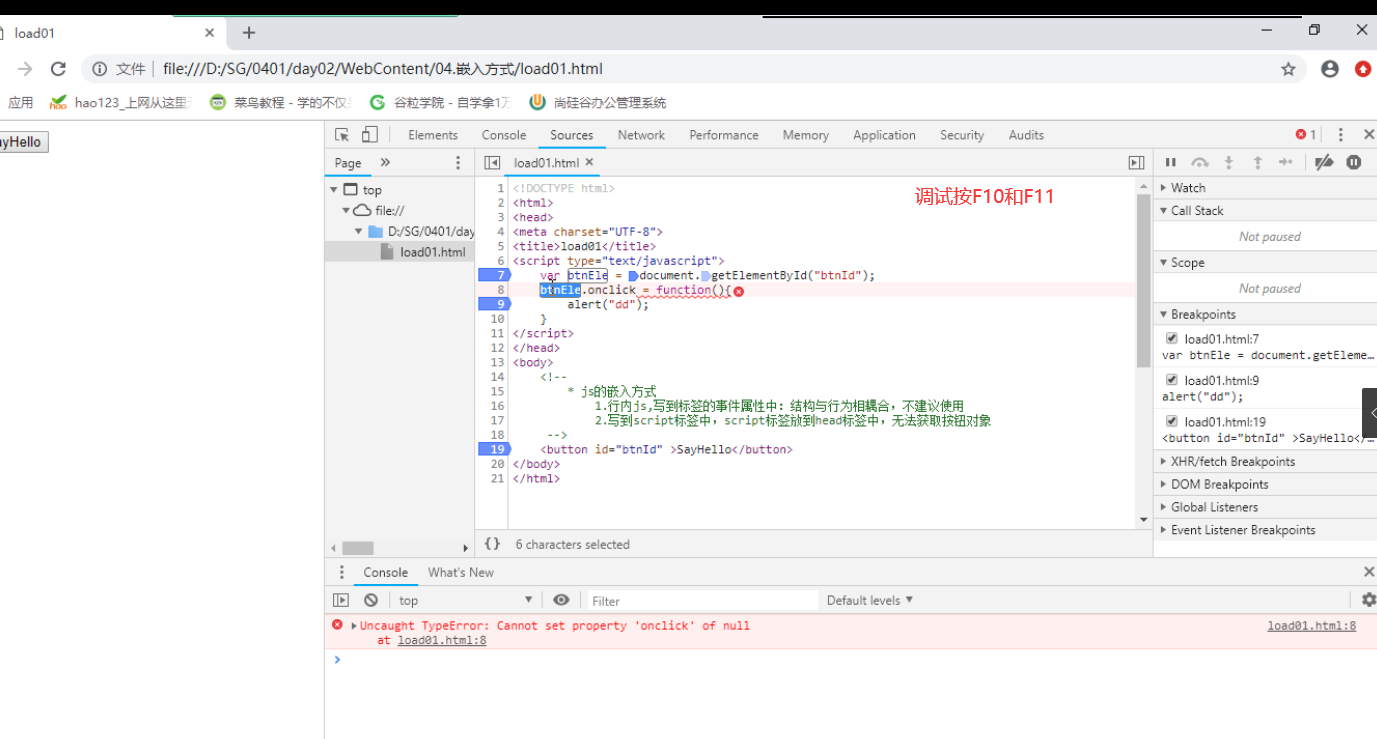Switch to the Console panel tab
Viewport: 1377px width, 739px height.
(x=504, y=135)
